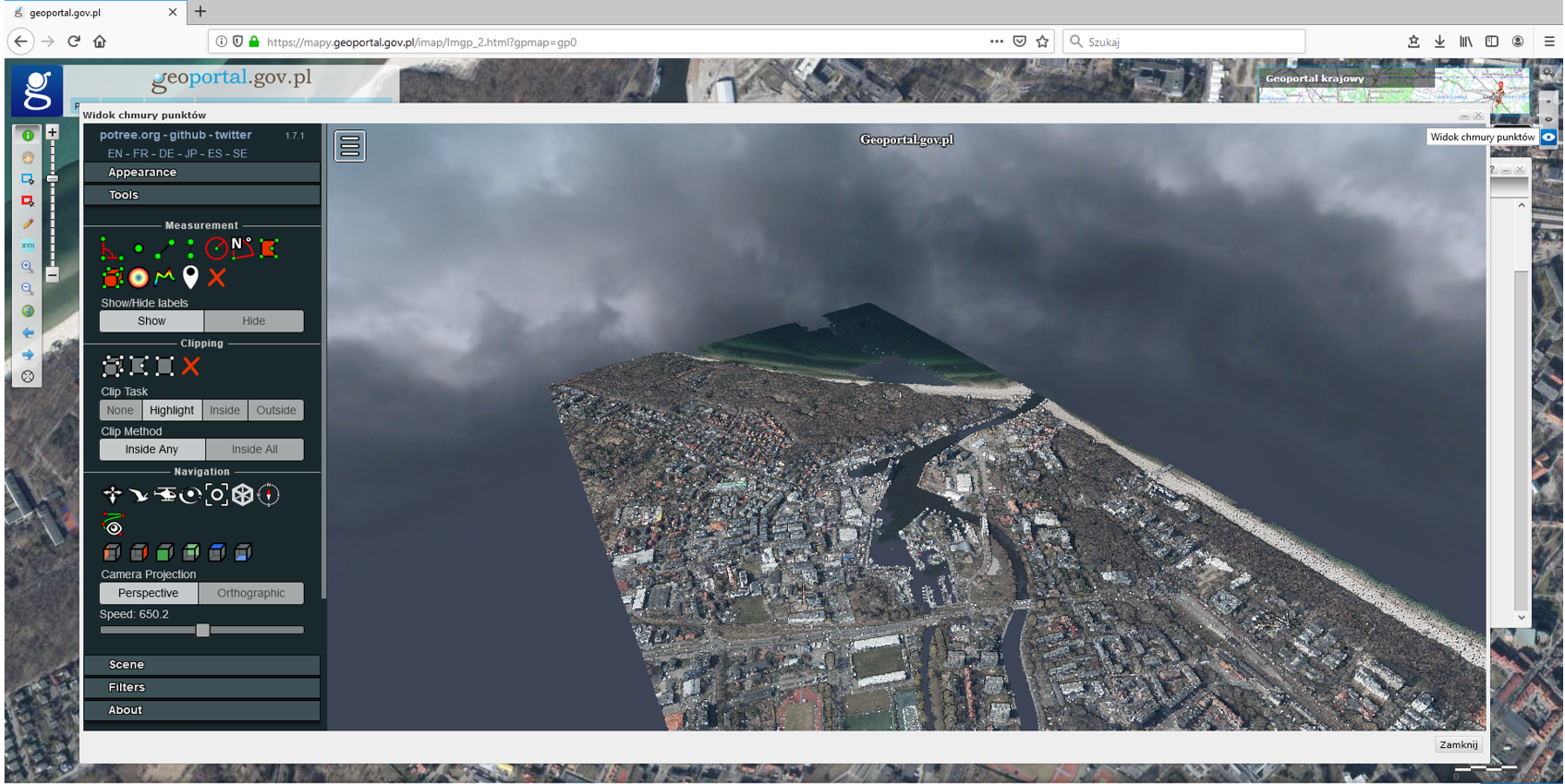
Task: Switch camera projection to Orthographic
Action: coord(250,593)
